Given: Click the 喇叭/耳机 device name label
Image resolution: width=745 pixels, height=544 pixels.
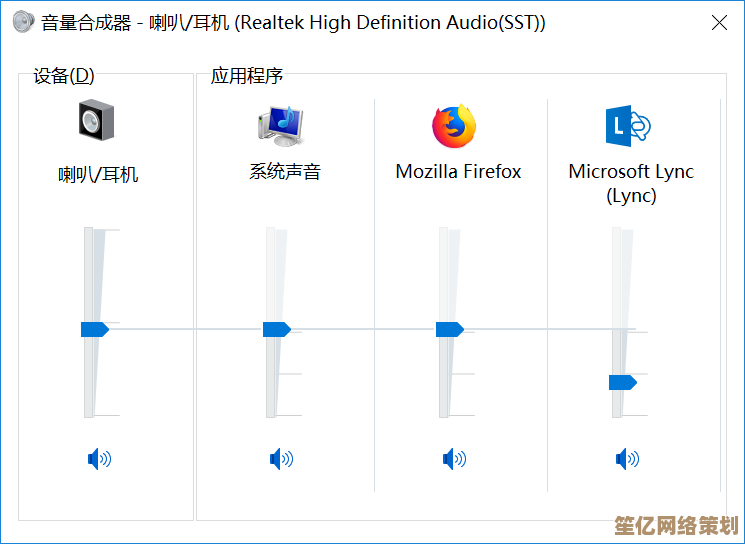Looking at the screenshot, I should pyautogui.click(x=98, y=175).
